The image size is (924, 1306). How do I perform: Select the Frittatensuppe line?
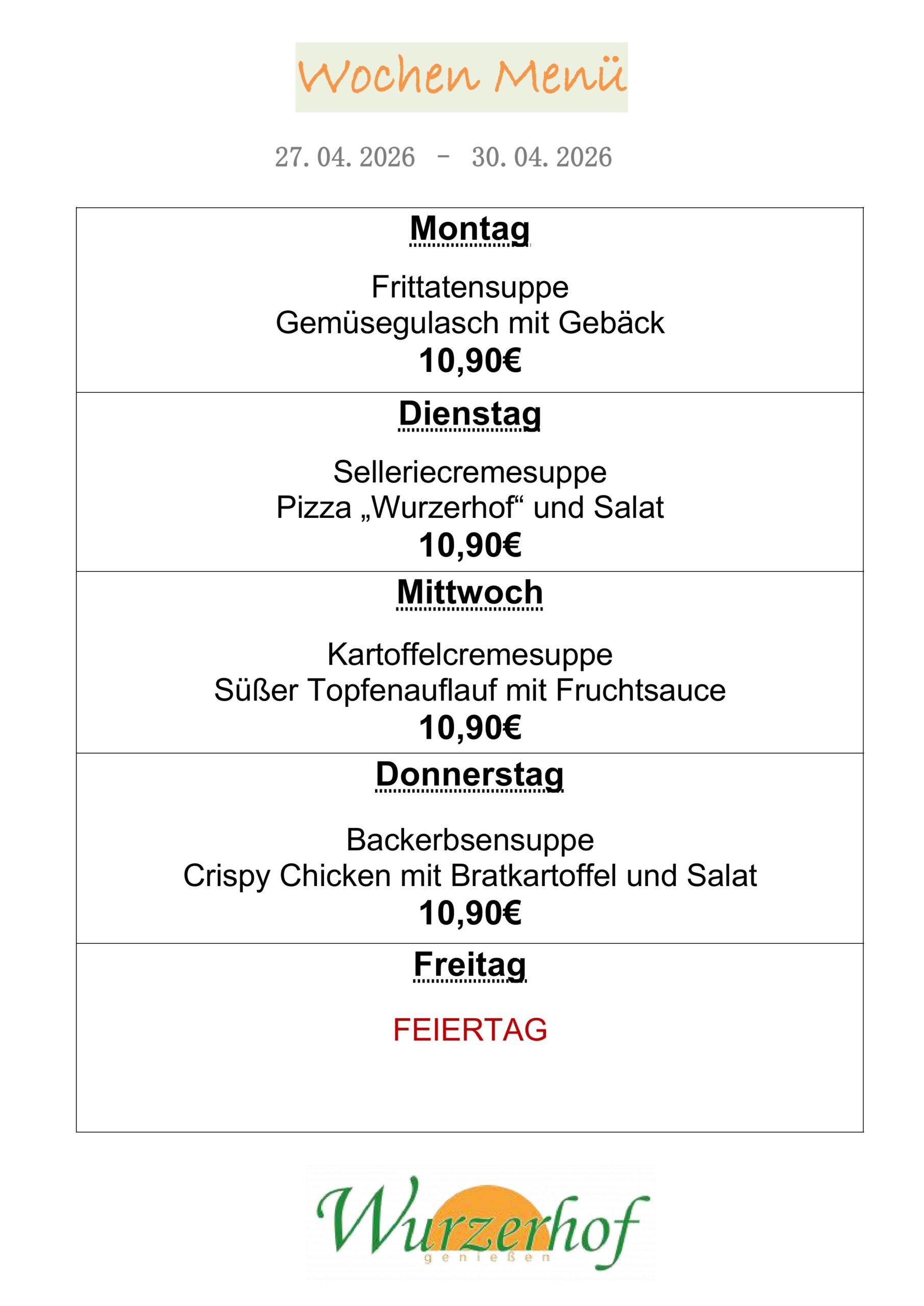(470, 287)
